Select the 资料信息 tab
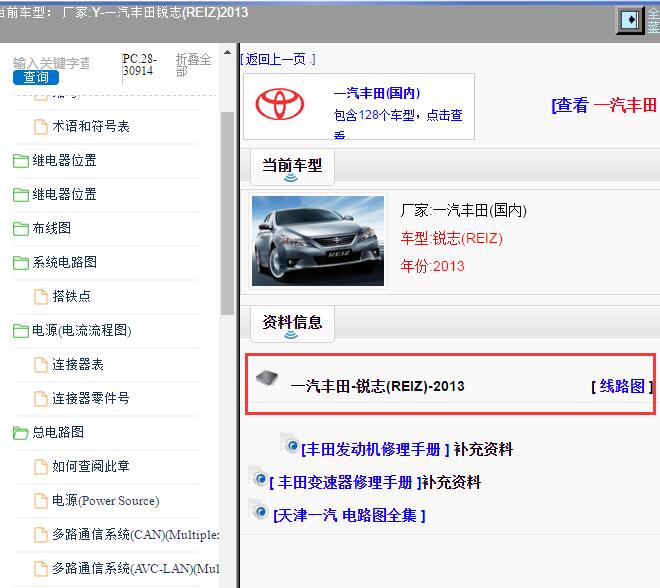Viewport: 660px width, 588px height. (292, 325)
